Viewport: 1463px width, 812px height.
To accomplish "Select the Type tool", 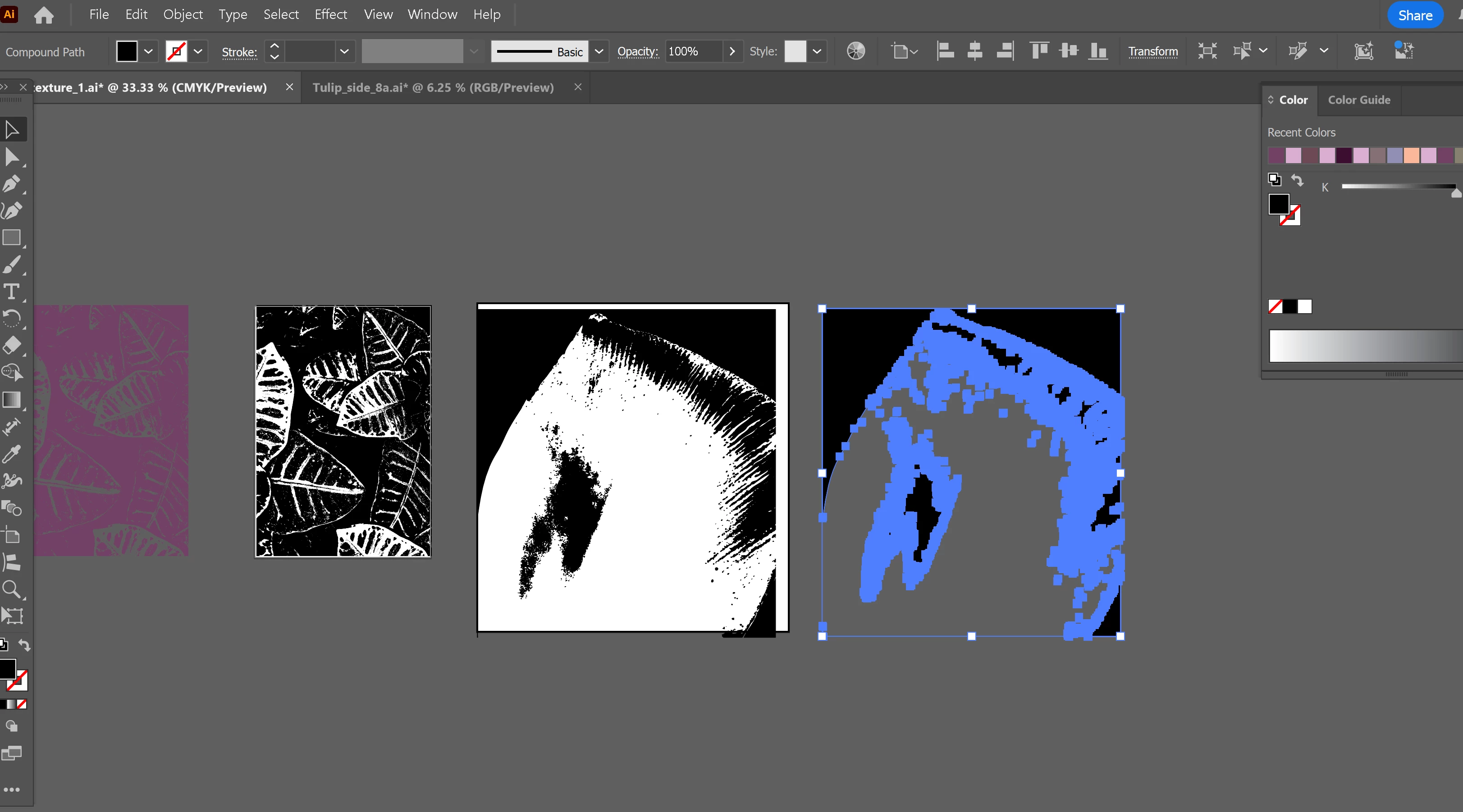I will pyautogui.click(x=12, y=292).
